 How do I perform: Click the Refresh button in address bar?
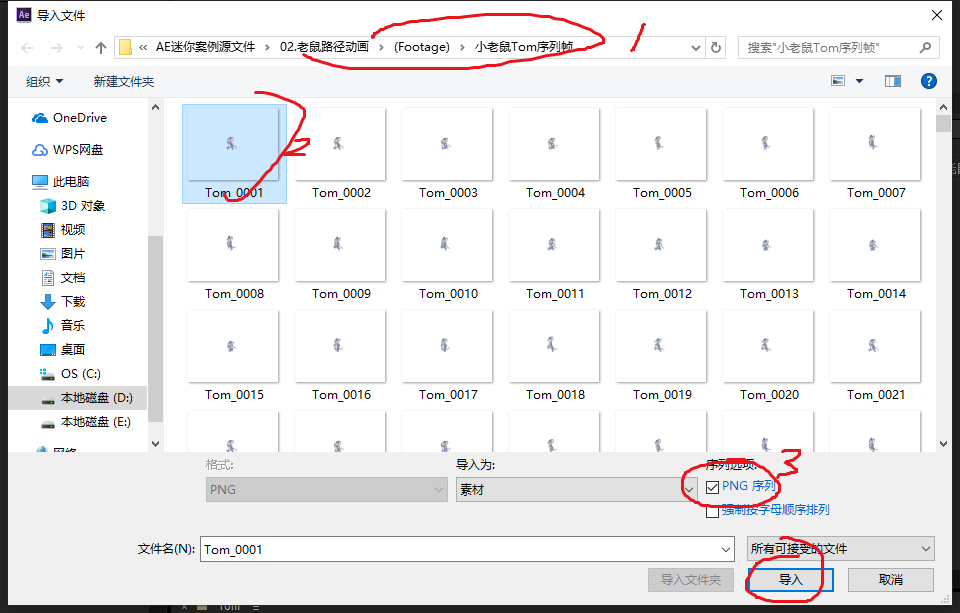(x=716, y=47)
